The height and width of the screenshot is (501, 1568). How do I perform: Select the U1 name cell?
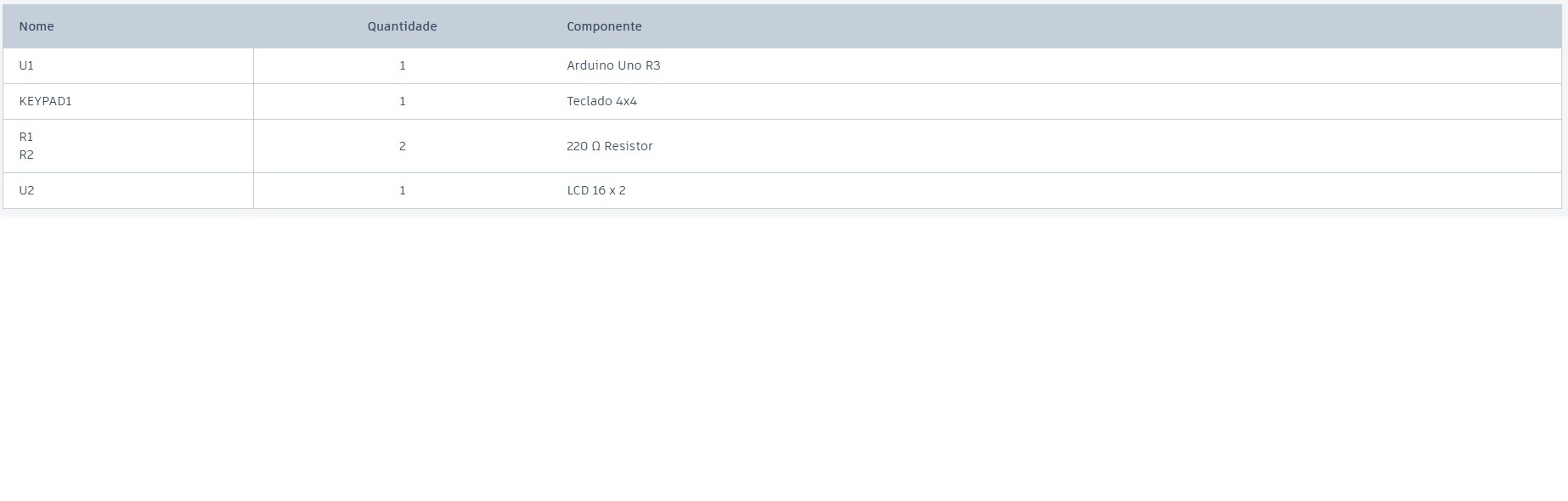[26, 65]
